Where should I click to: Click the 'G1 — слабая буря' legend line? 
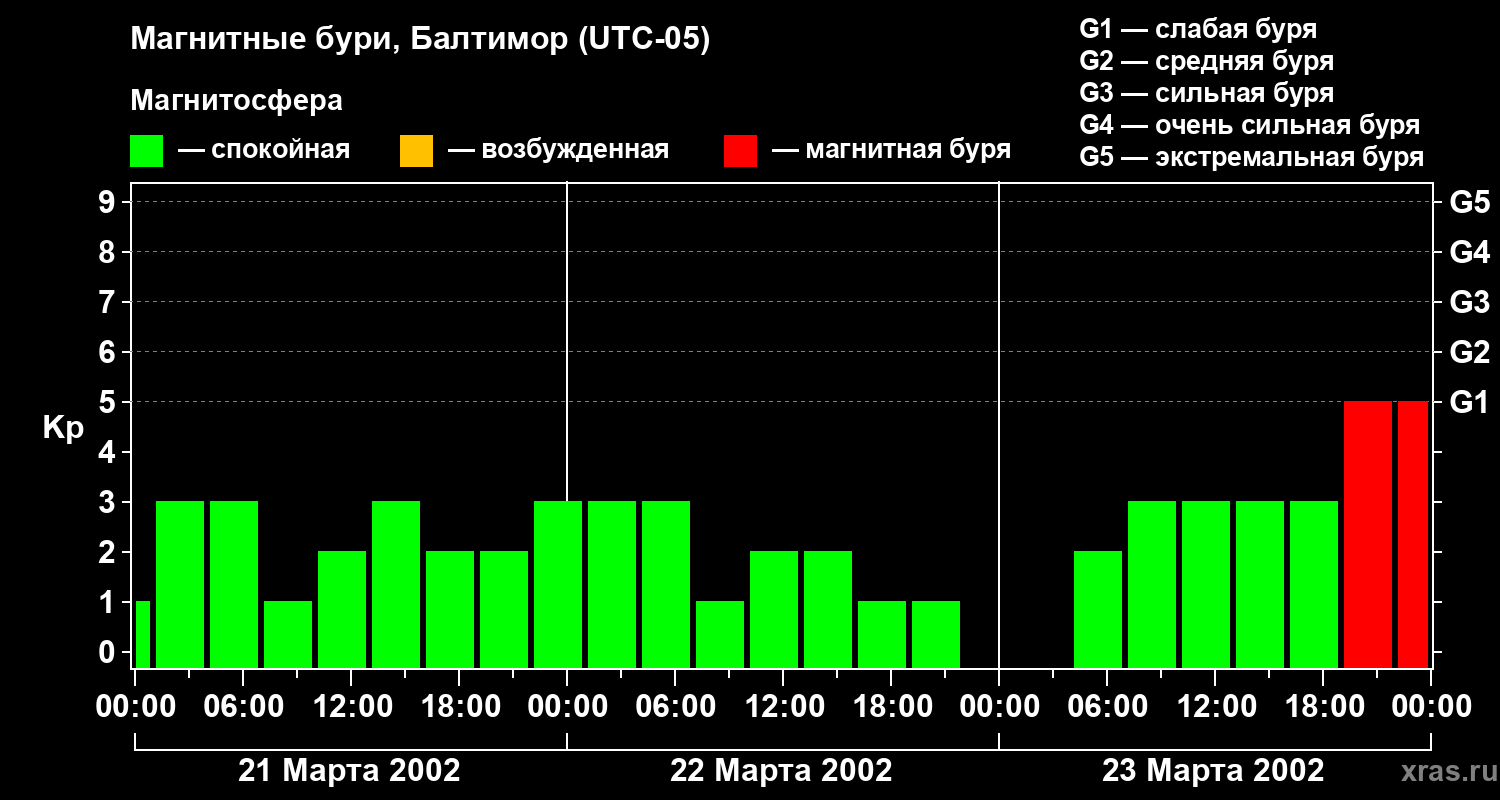(1198, 29)
